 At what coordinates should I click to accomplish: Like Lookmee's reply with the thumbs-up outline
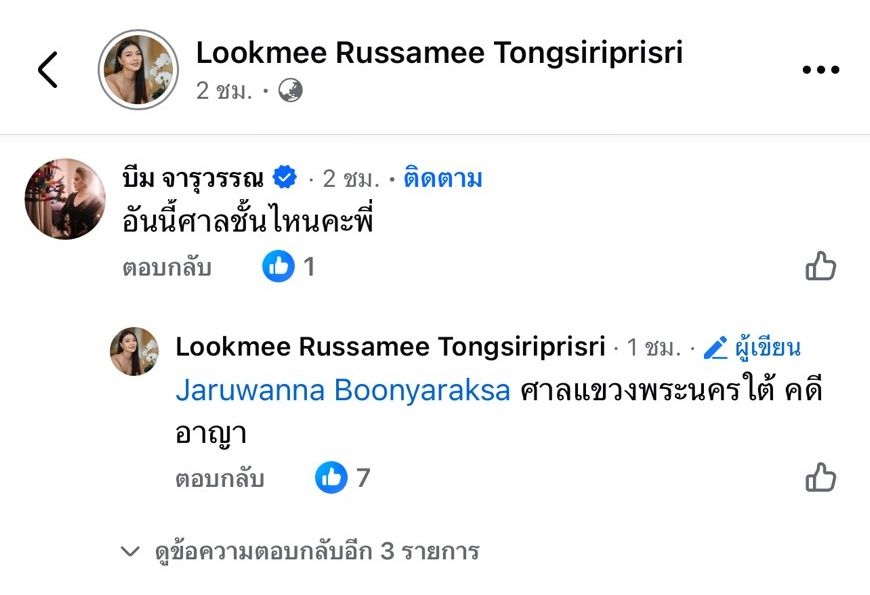[820, 477]
